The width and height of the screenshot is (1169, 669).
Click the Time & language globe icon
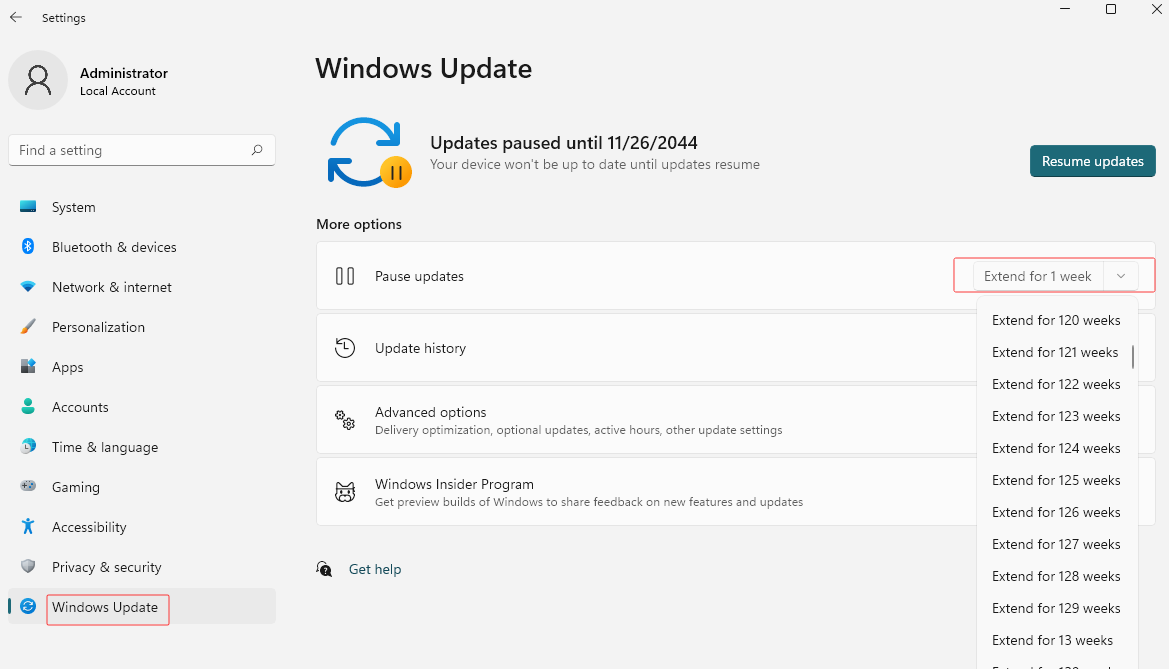28,446
